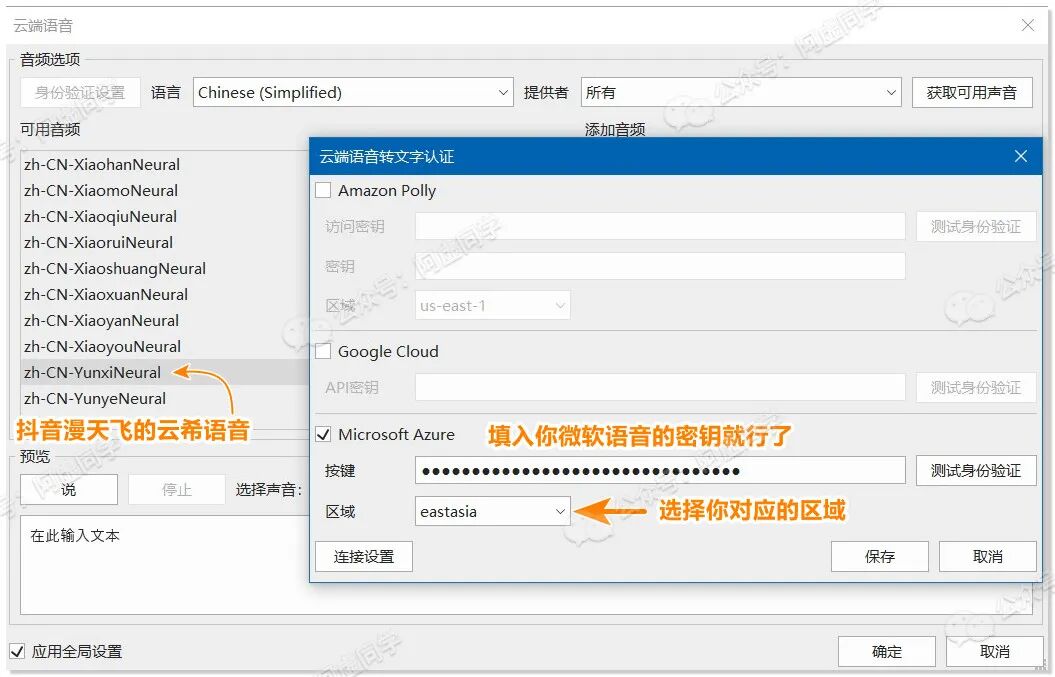Screen dimensions: 1055x677
Task: Click the Azure 按键 password field
Action: (x=660, y=470)
